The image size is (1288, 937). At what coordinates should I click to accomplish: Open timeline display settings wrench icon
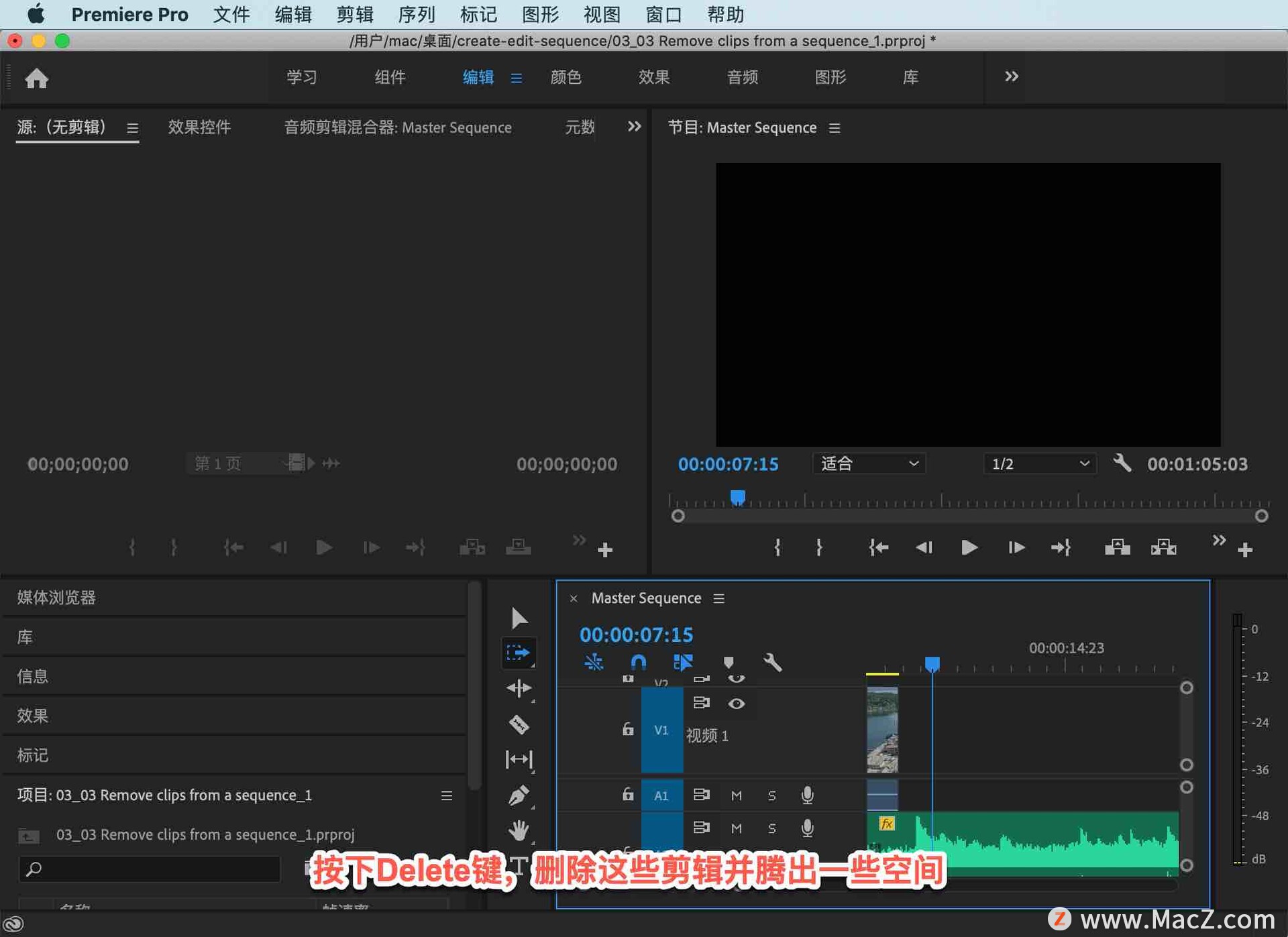[x=772, y=663]
